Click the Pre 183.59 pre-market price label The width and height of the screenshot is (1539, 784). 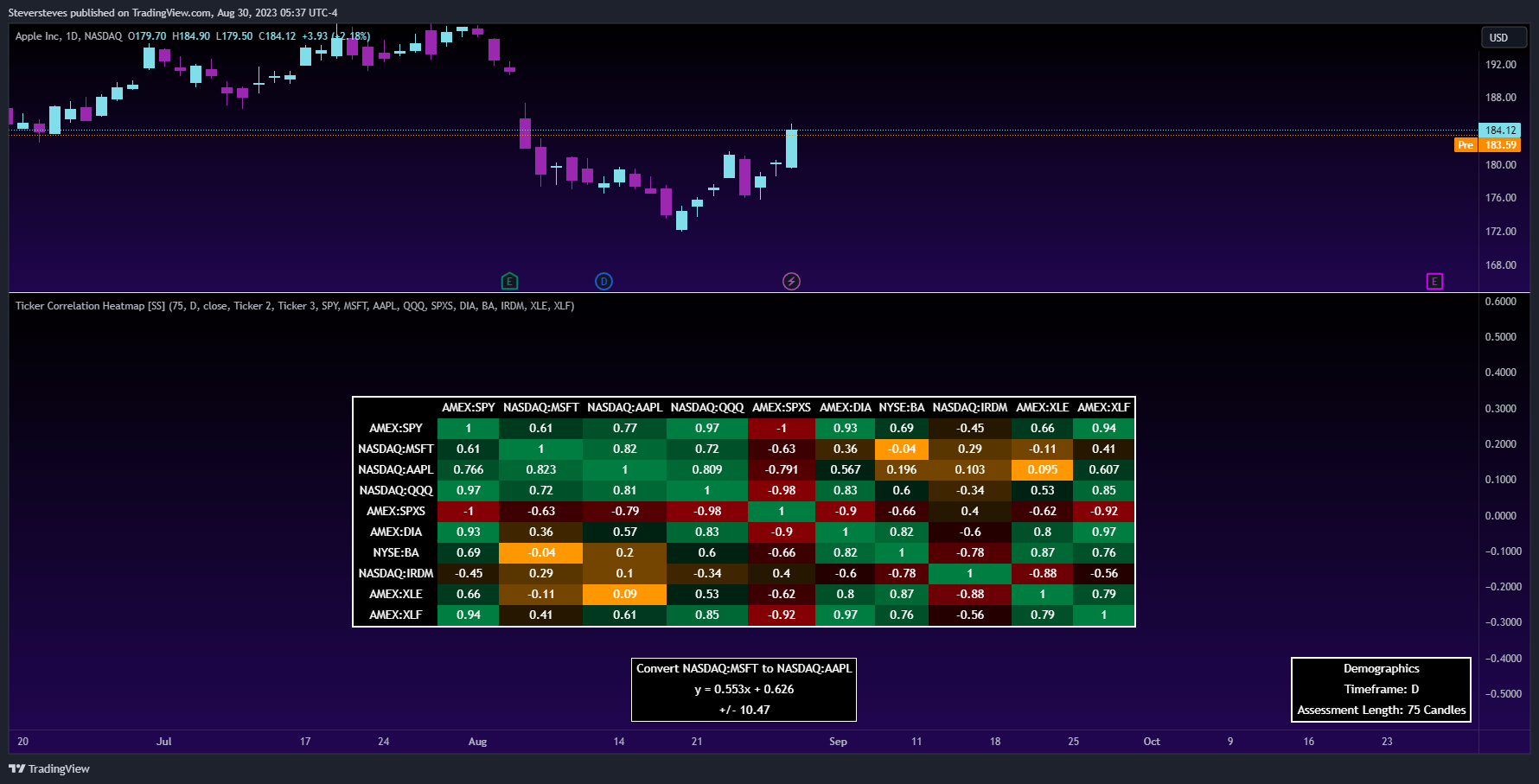click(x=1487, y=145)
